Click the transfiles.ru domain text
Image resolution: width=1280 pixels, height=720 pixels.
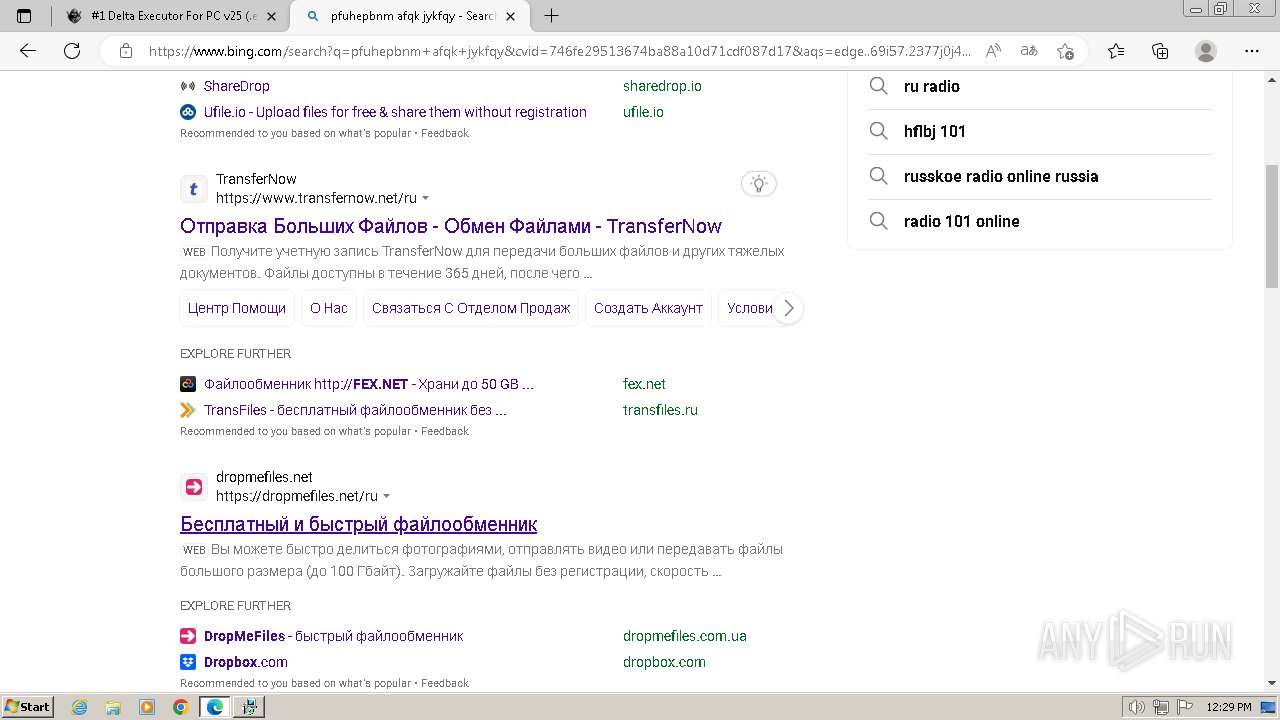[660, 410]
